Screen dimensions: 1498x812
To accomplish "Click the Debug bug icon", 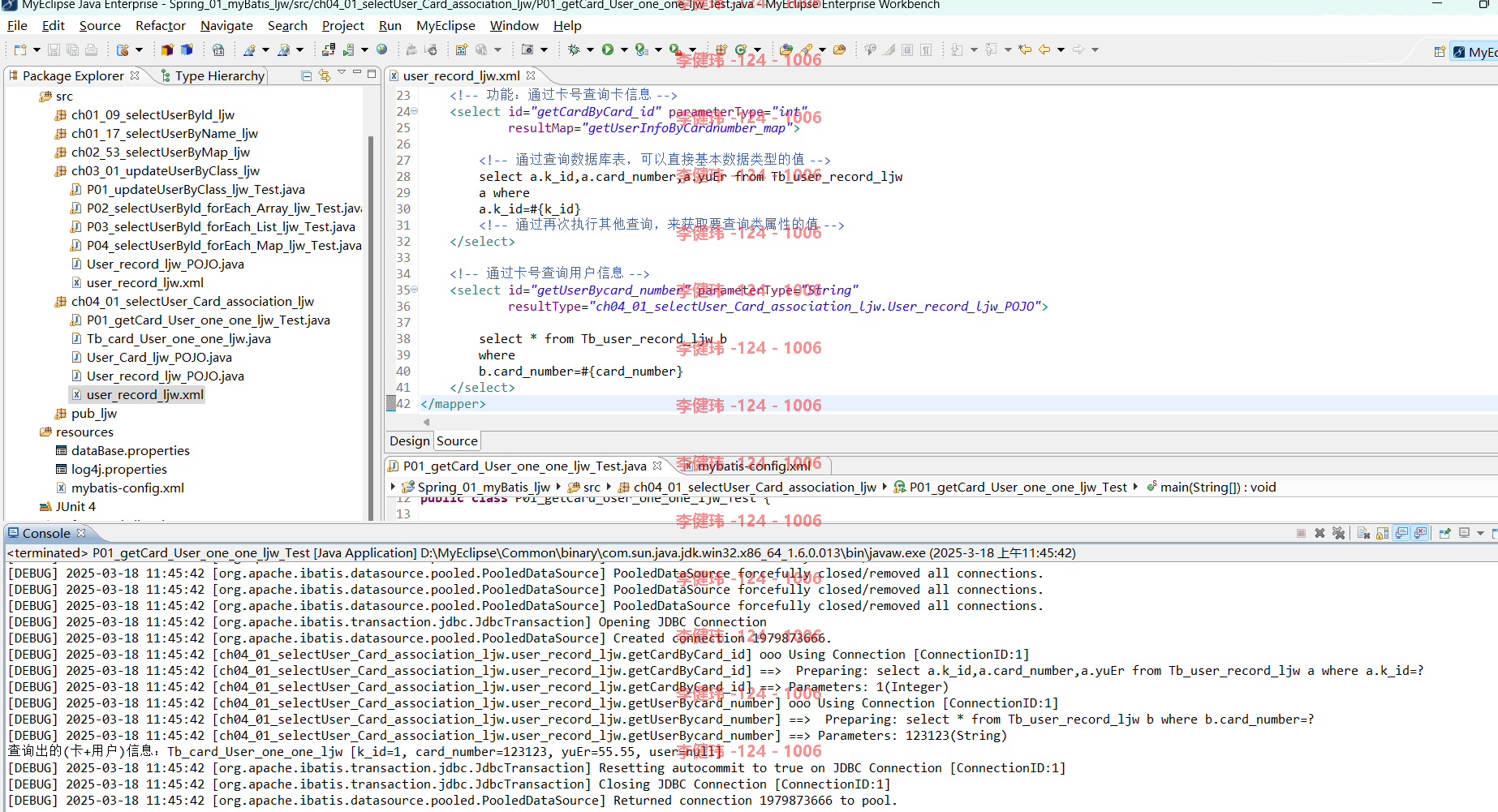I will (575, 50).
